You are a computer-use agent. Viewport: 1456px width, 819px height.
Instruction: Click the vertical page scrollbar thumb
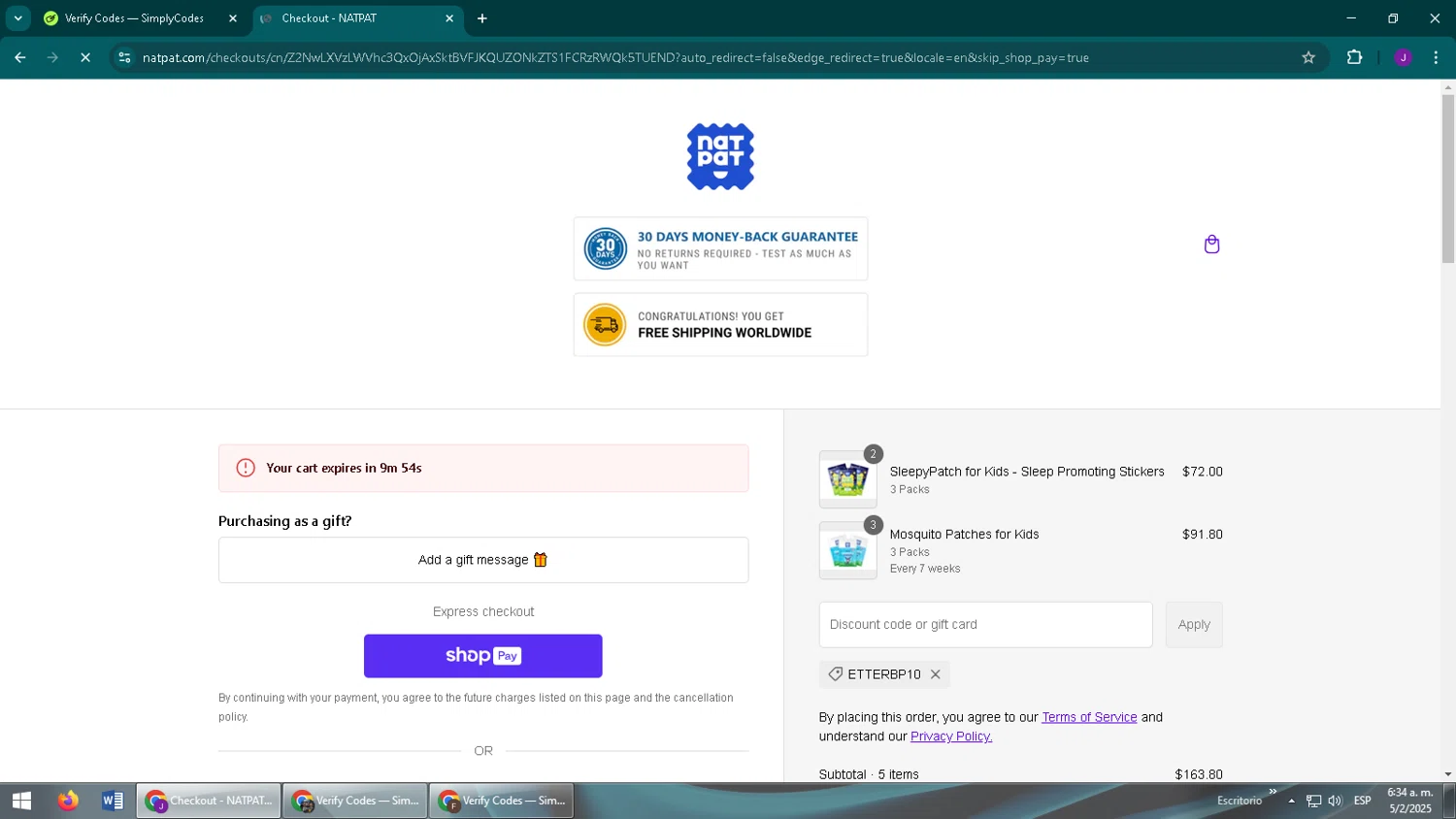pos(1447,179)
